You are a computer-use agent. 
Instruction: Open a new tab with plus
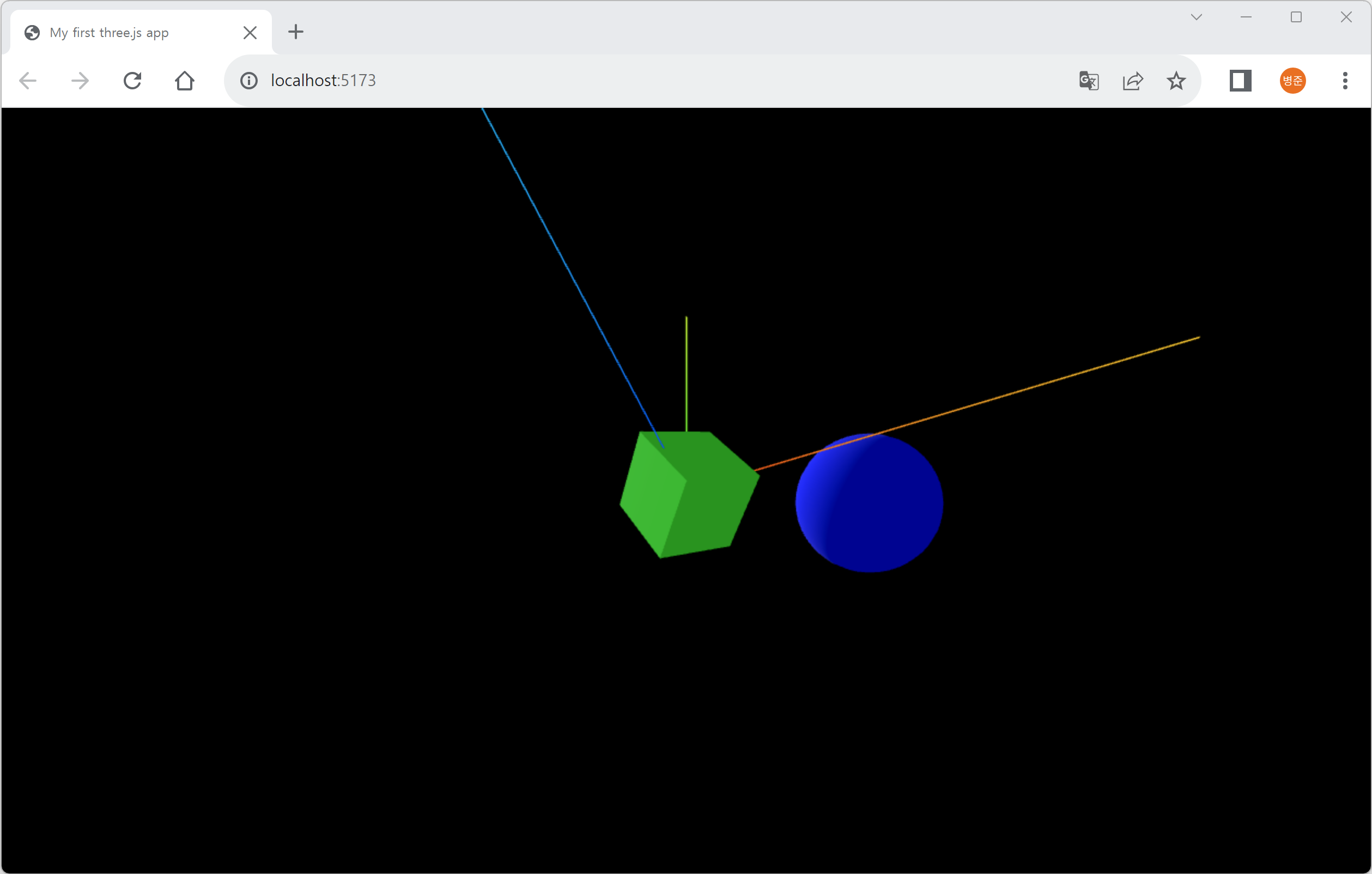296,32
